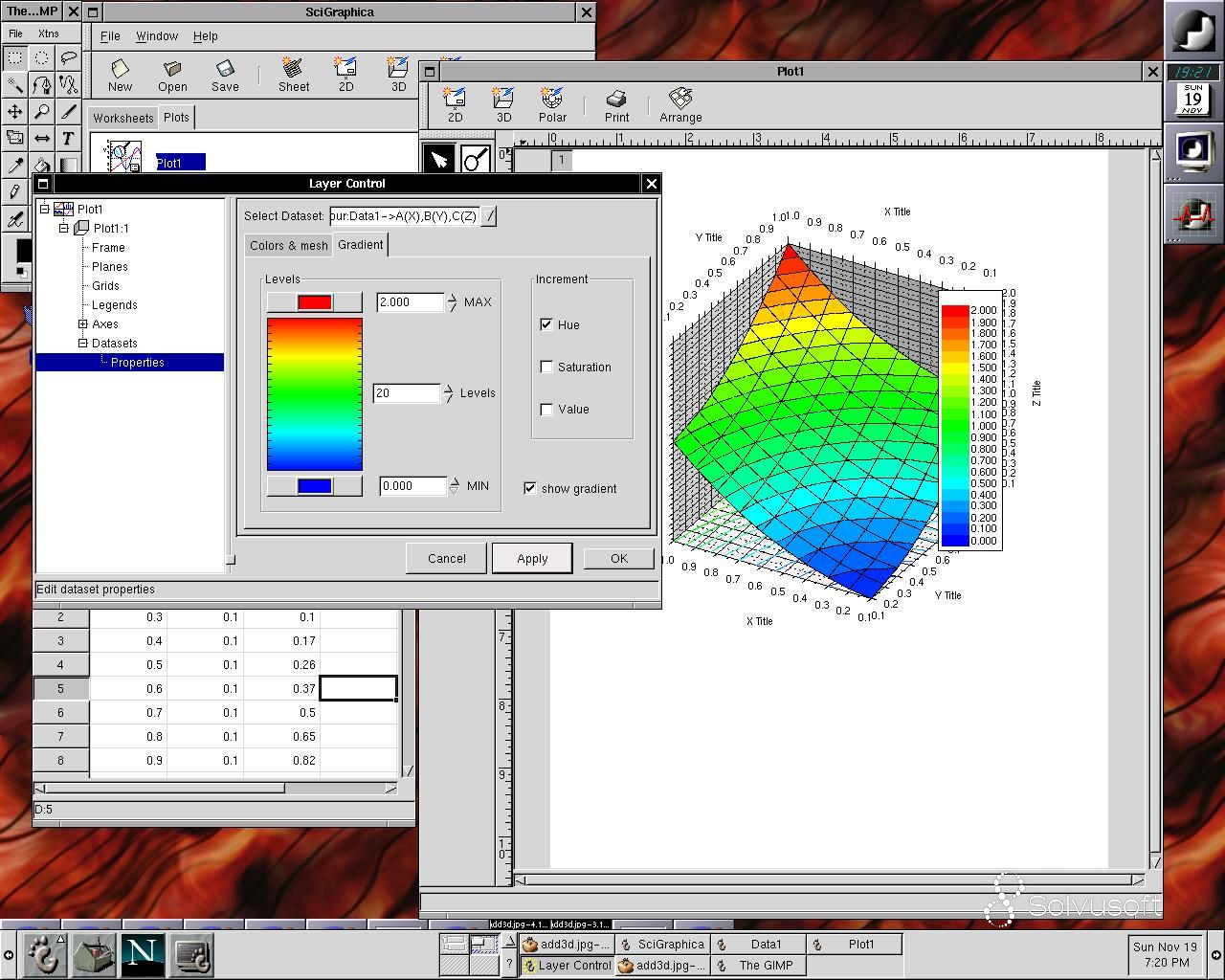
Task: Click the rainbow gradient levels bar
Action: [x=314, y=394]
